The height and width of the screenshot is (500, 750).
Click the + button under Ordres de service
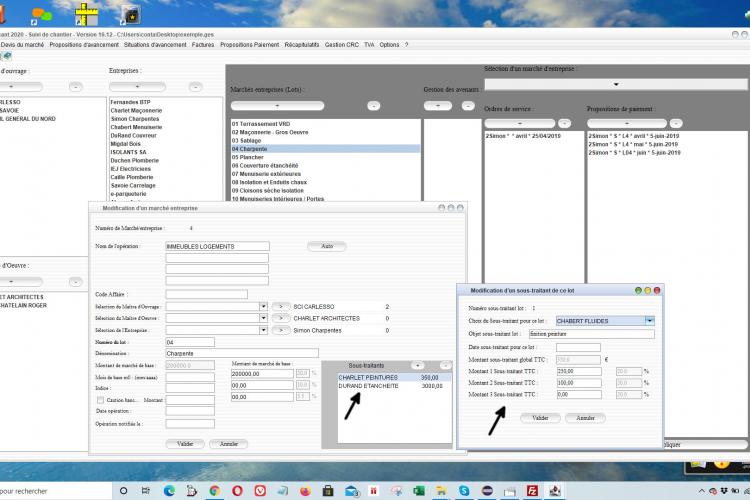tap(519, 123)
